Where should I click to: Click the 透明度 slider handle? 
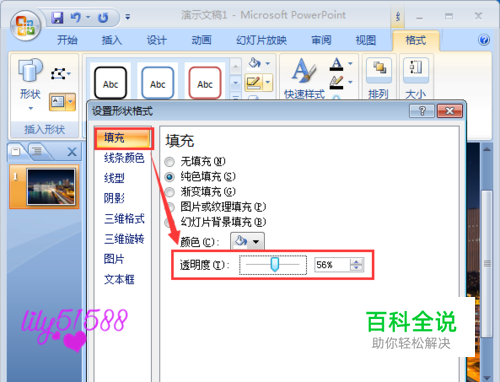274,264
